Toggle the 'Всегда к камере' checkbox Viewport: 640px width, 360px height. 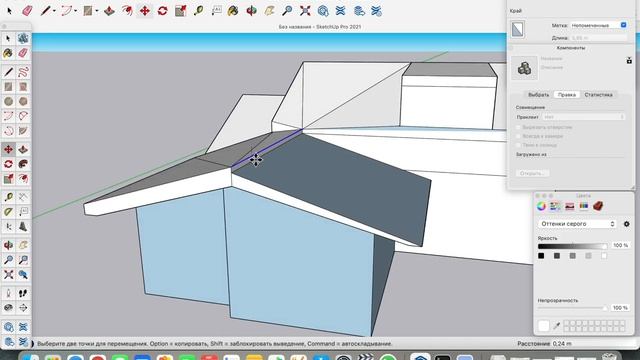click(x=518, y=136)
